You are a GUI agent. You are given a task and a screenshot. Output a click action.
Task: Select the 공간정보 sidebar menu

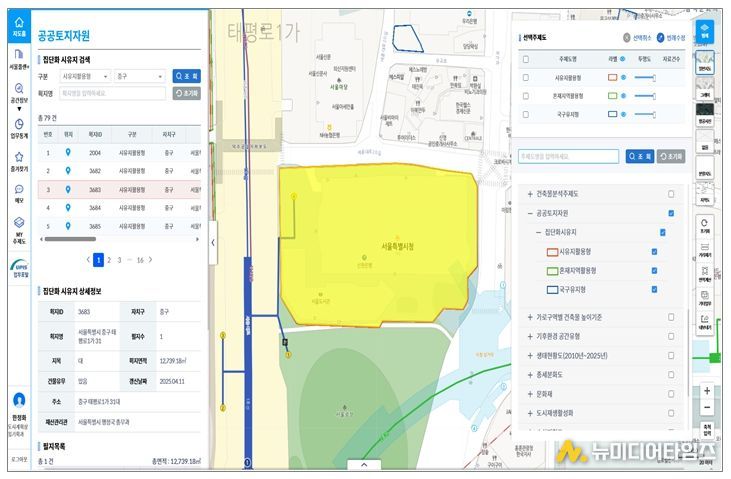[x=18, y=93]
